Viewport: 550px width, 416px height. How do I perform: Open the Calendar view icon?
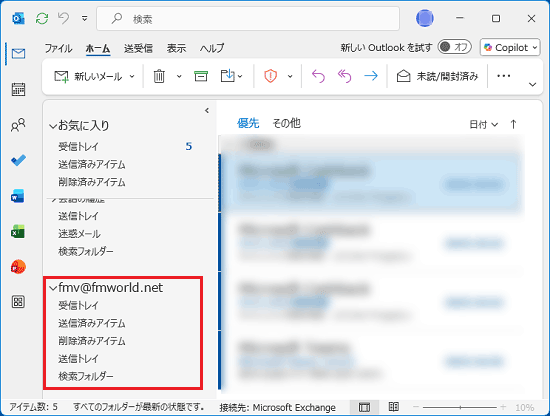[x=18, y=89]
